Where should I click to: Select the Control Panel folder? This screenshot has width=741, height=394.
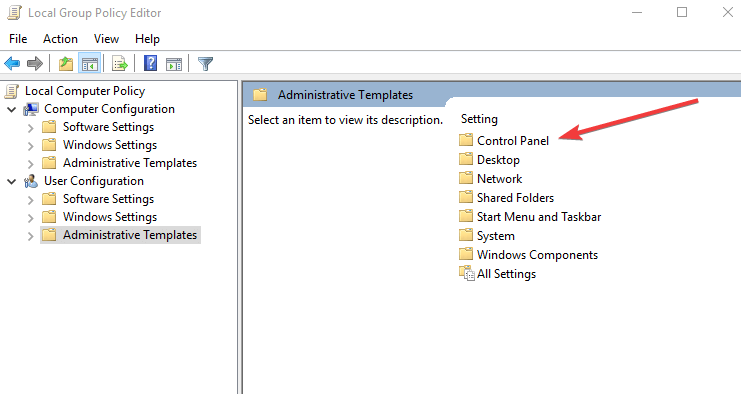504,140
